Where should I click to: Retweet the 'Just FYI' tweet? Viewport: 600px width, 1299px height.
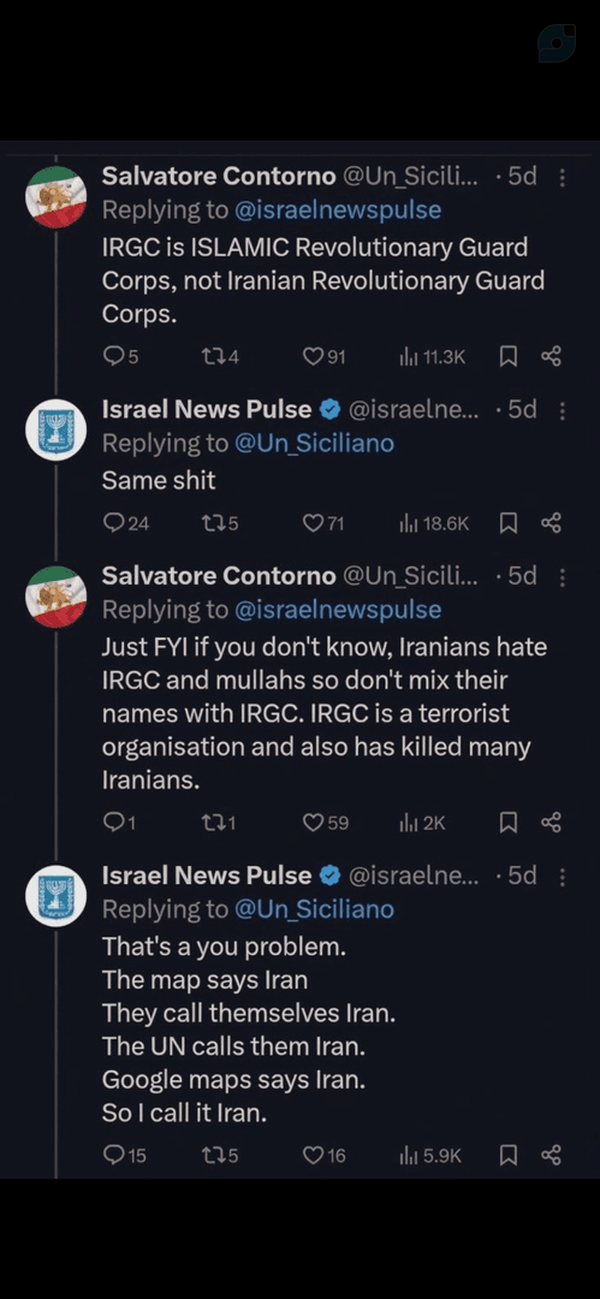coord(219,822)
